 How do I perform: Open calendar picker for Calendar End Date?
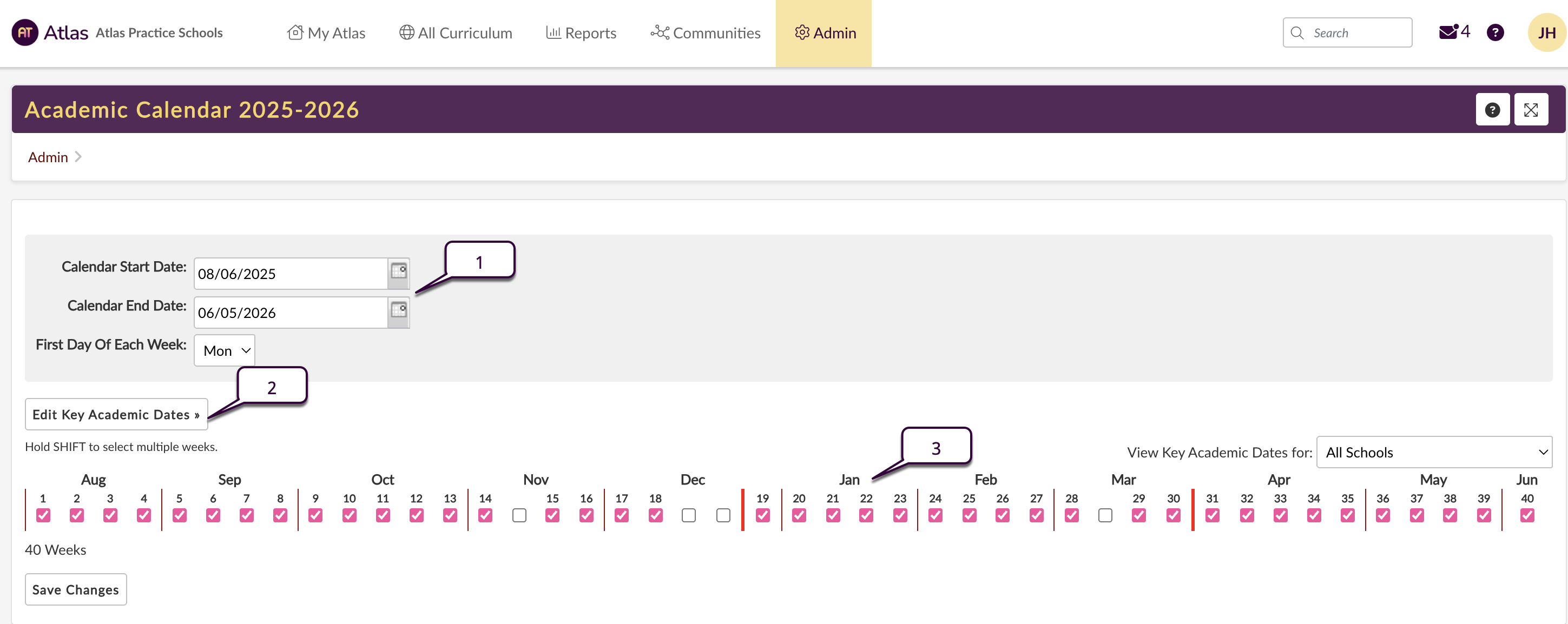[x=399, y=311]
